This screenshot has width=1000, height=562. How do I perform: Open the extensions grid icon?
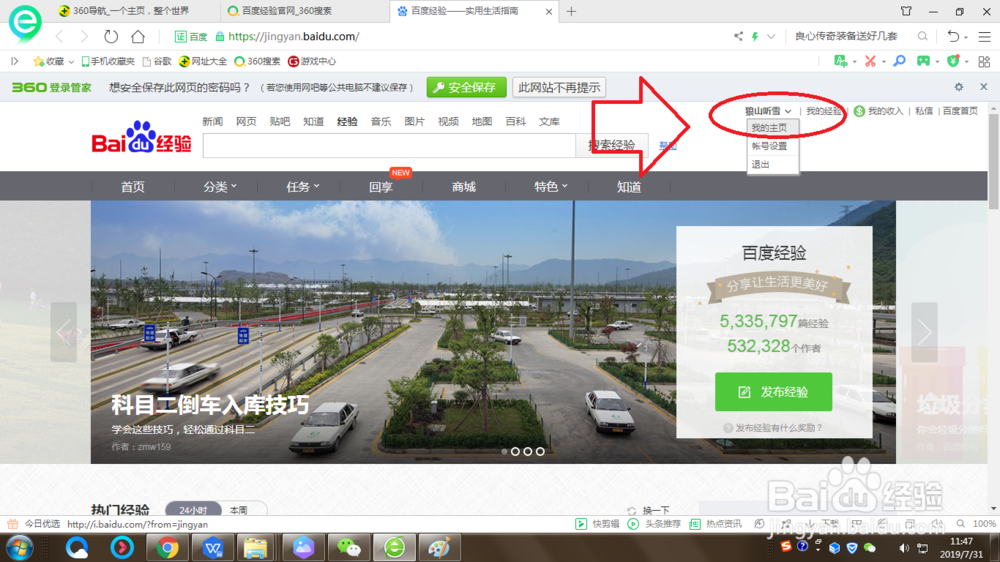point(984,61)
